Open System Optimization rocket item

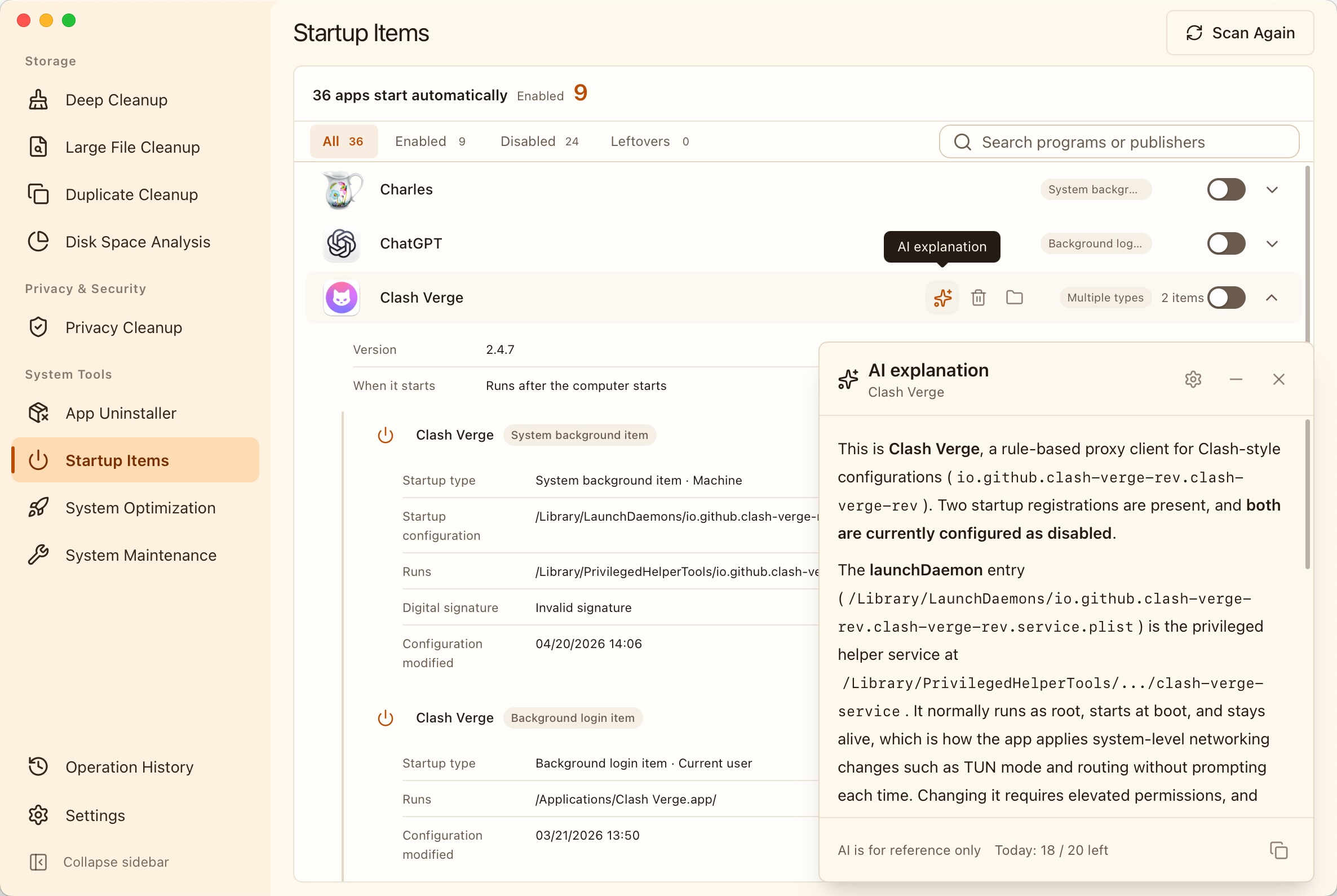click(x=135, y=507)
